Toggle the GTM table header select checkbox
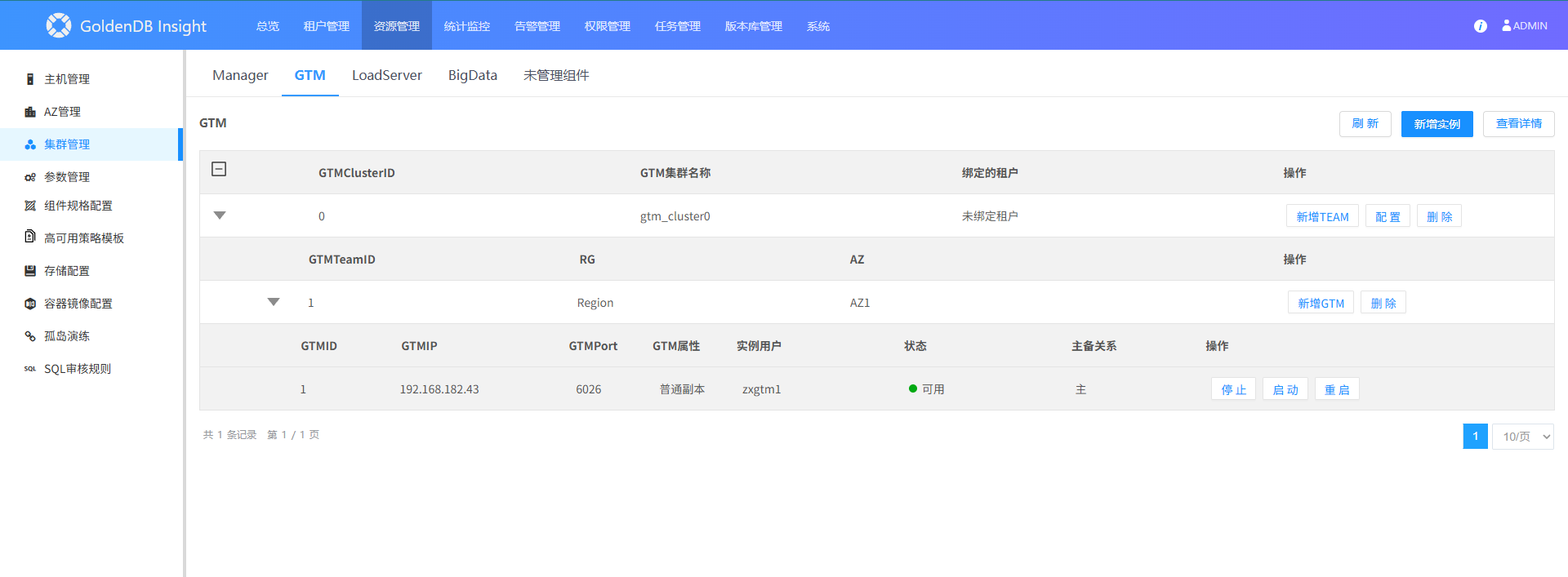 (219, 169)
